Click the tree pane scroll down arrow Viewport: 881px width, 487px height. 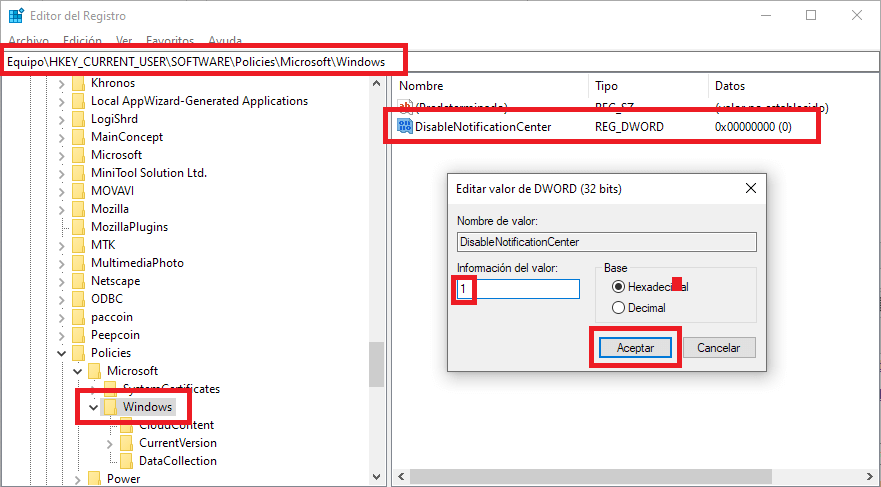tap(376, 477)
